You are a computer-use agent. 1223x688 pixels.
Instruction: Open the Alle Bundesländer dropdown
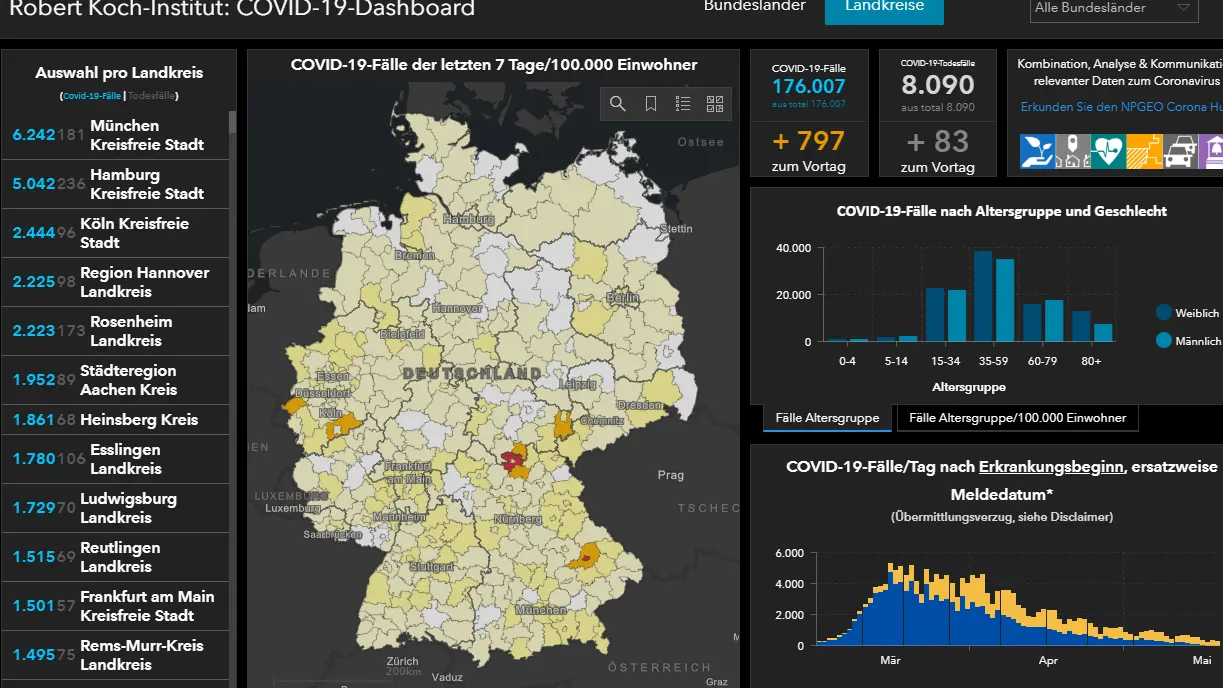(1113, 8)
